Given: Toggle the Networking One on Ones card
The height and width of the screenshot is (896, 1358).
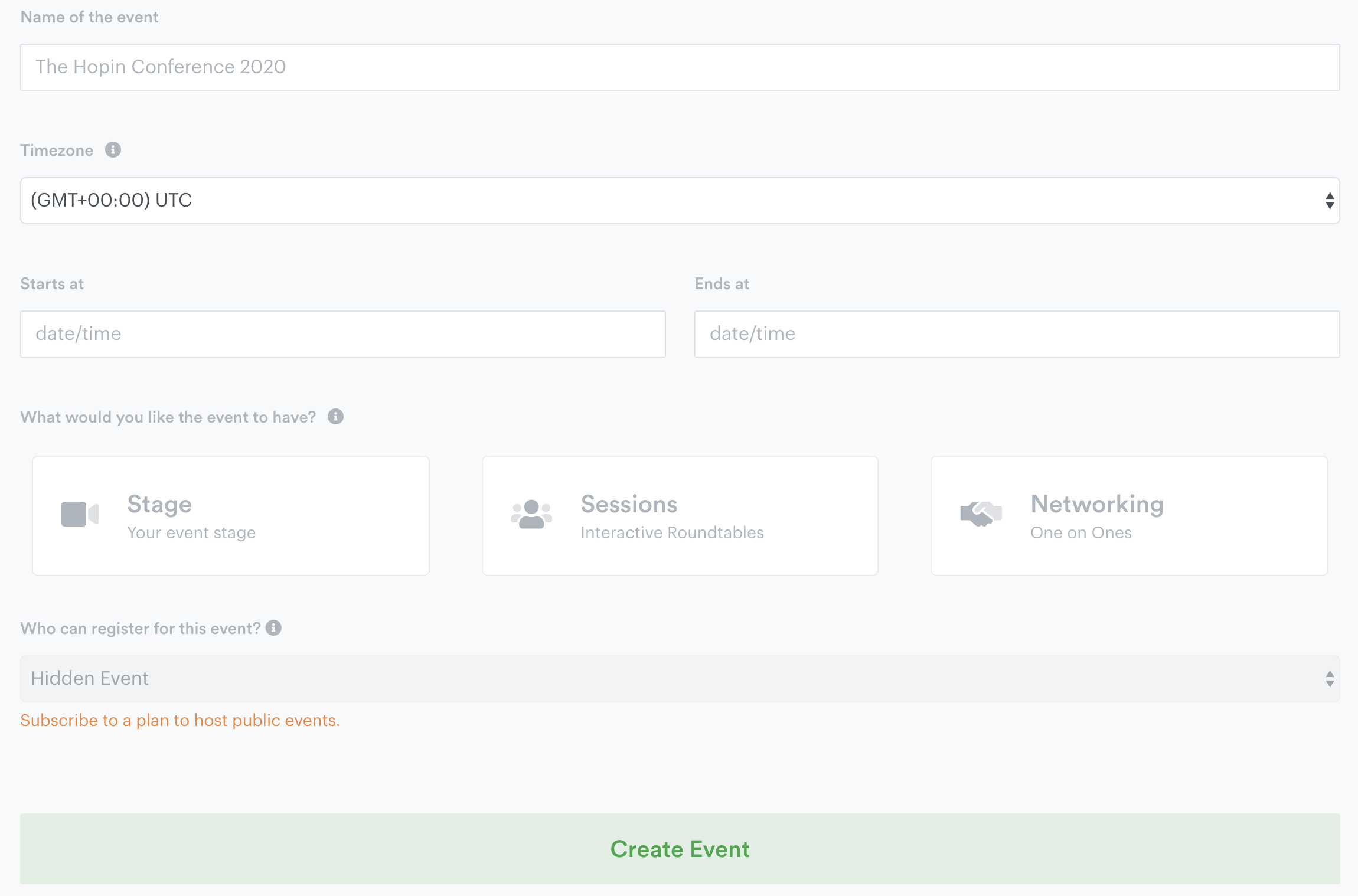Looking at the screenshot, I should (x=1130, y=516).
